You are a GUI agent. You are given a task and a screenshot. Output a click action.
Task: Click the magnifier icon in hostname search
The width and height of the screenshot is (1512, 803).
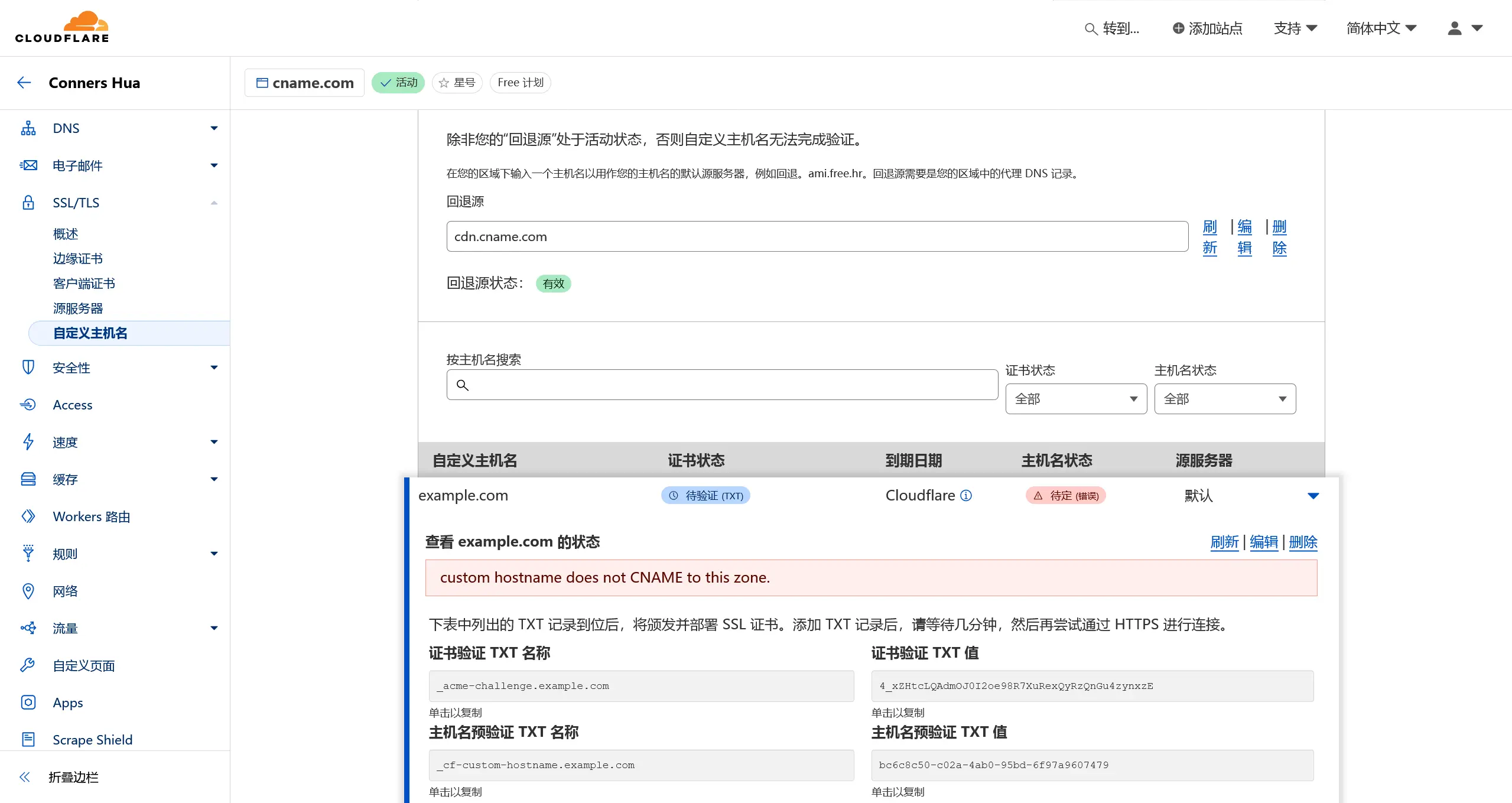[463, 385]
